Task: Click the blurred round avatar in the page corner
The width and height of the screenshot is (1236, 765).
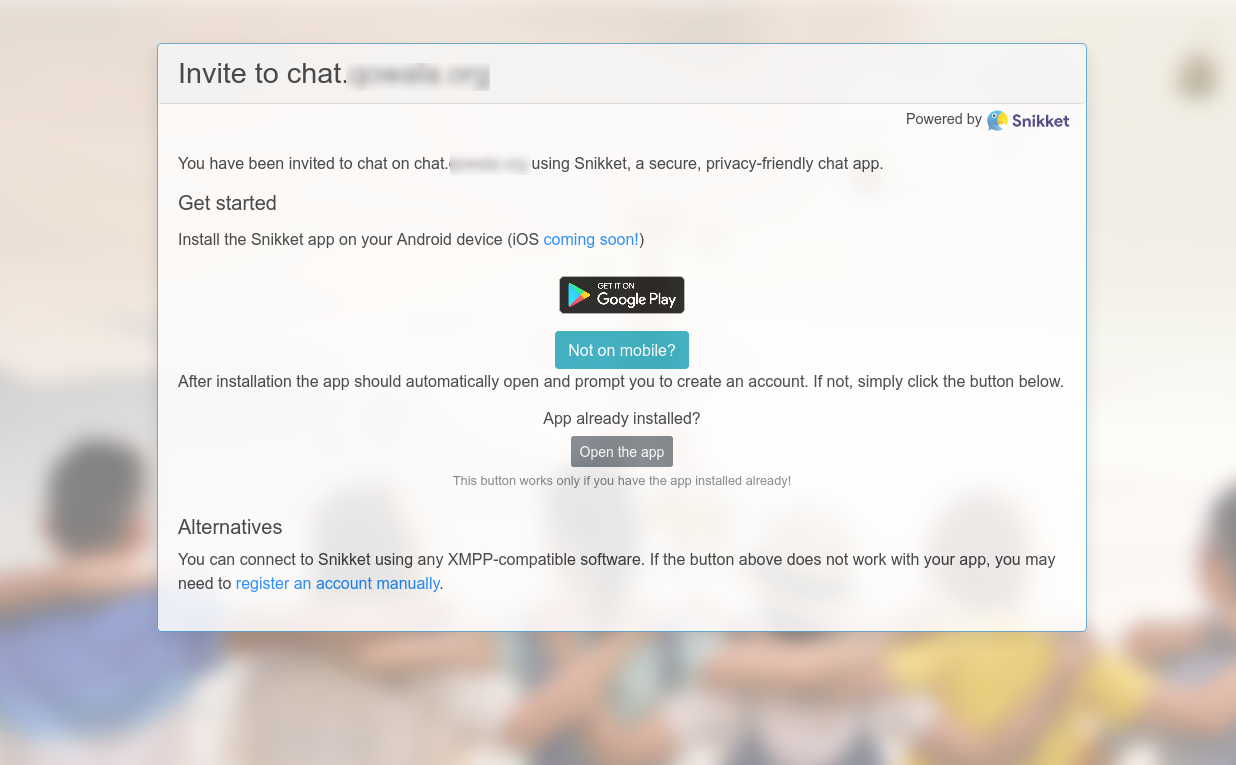Action: coord(1197,77)
